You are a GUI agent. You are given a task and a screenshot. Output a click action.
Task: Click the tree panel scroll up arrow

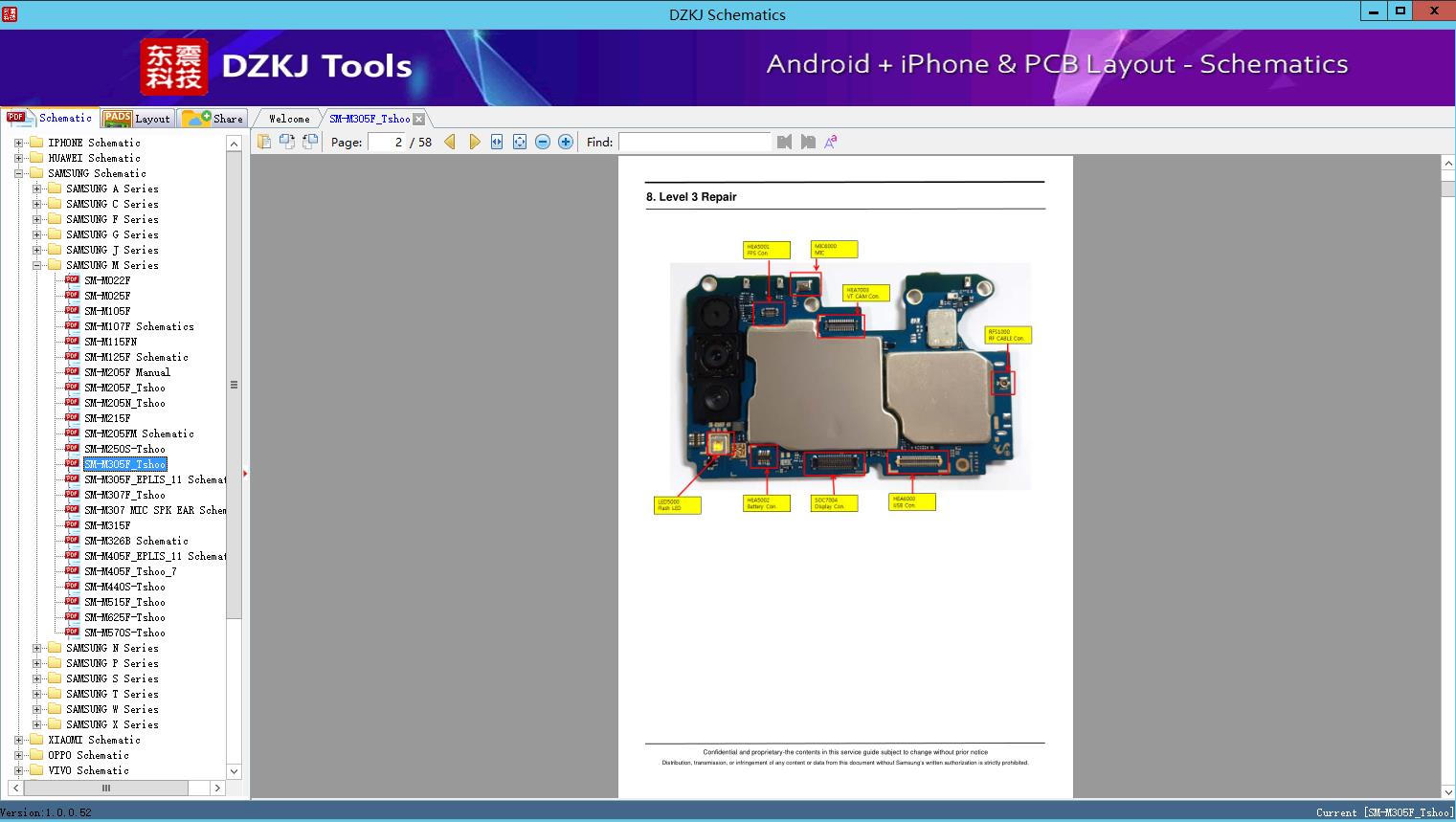[234, 144]
